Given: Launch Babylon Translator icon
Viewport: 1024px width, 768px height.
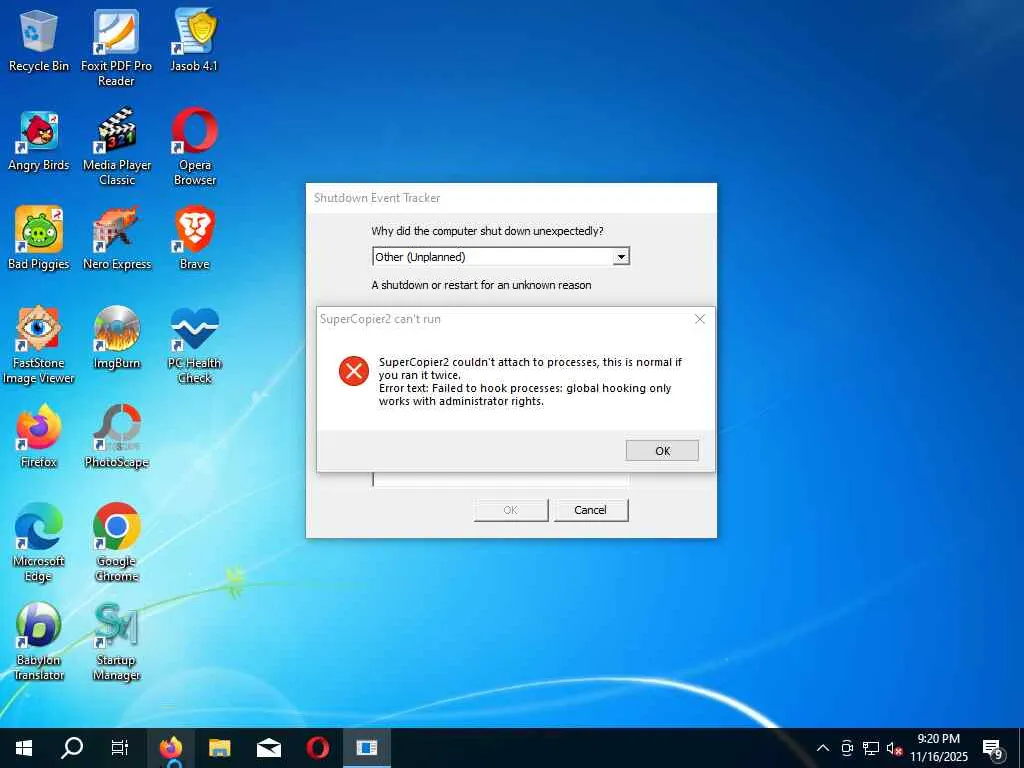Looking at the screenshot, I should tap(39, 641).
